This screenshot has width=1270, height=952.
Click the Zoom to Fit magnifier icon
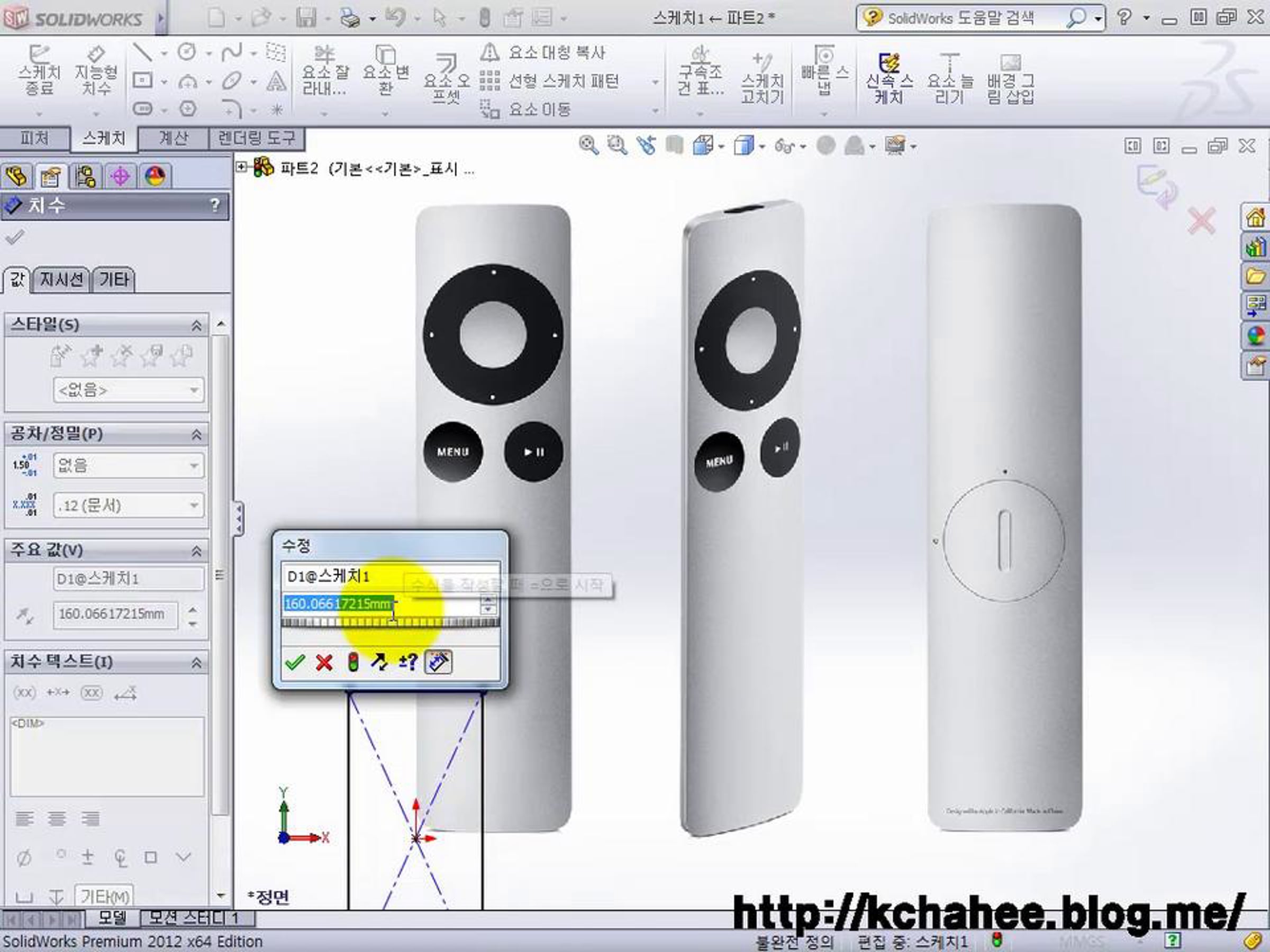tap(588, 144)
